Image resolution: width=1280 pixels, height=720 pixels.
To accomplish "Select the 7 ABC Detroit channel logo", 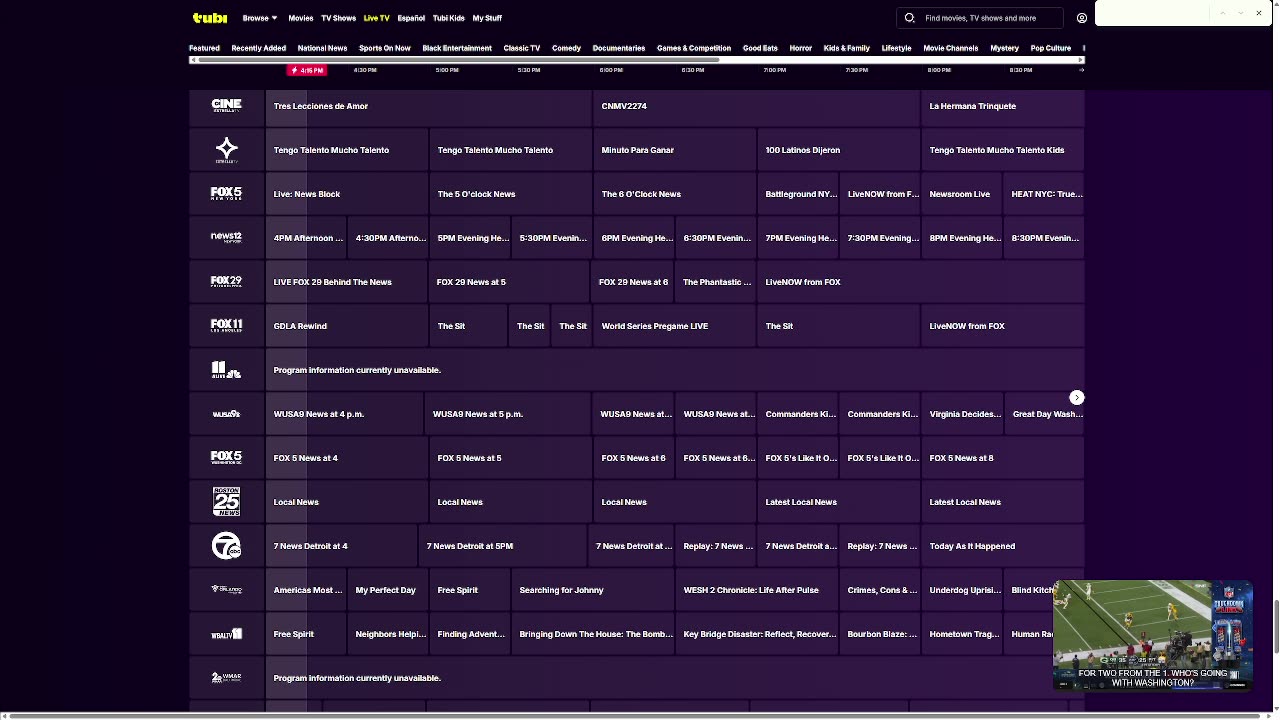I will 226,545.
